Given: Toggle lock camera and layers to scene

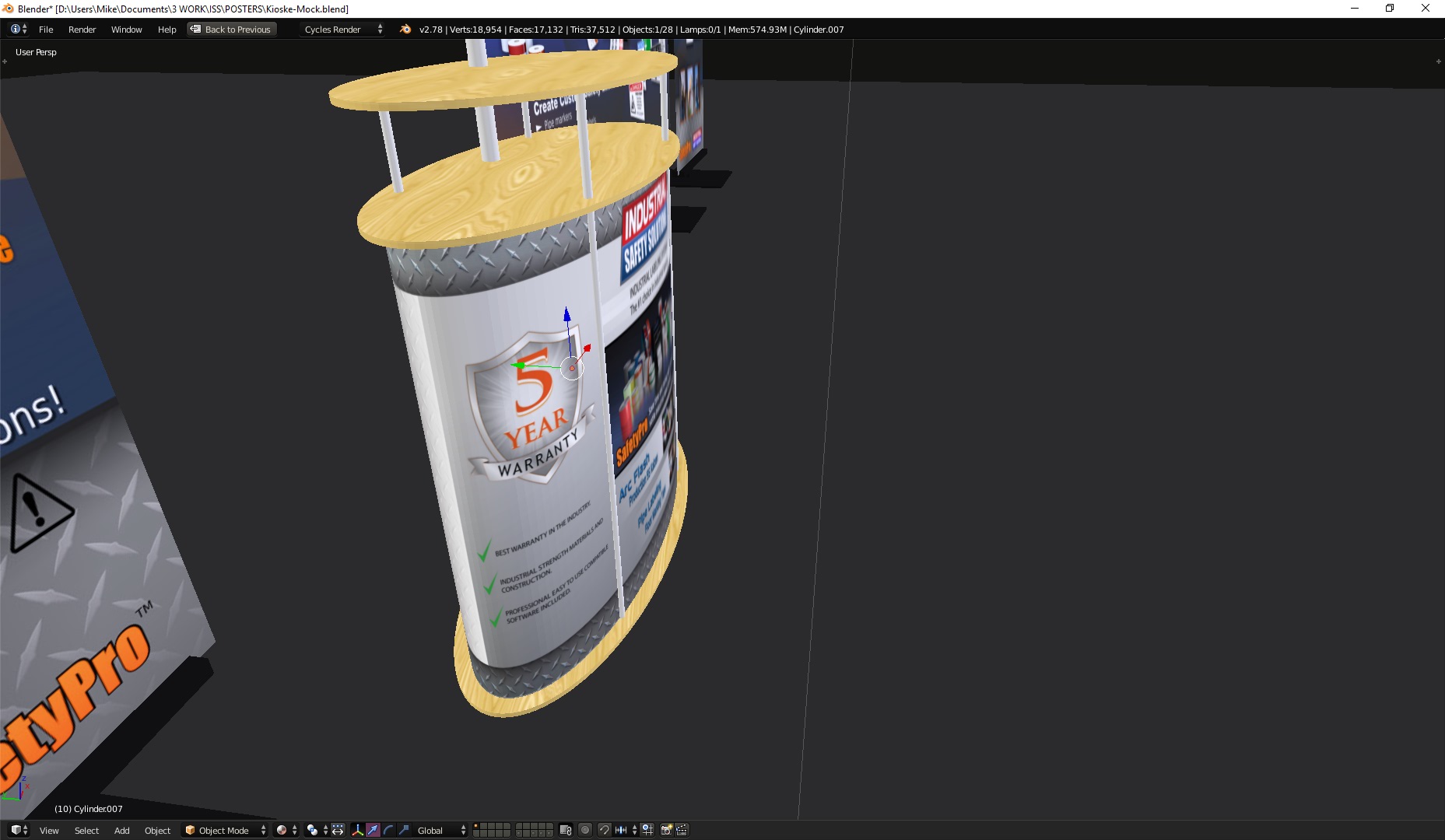Looking at the screenshot, I should point(566,831).
